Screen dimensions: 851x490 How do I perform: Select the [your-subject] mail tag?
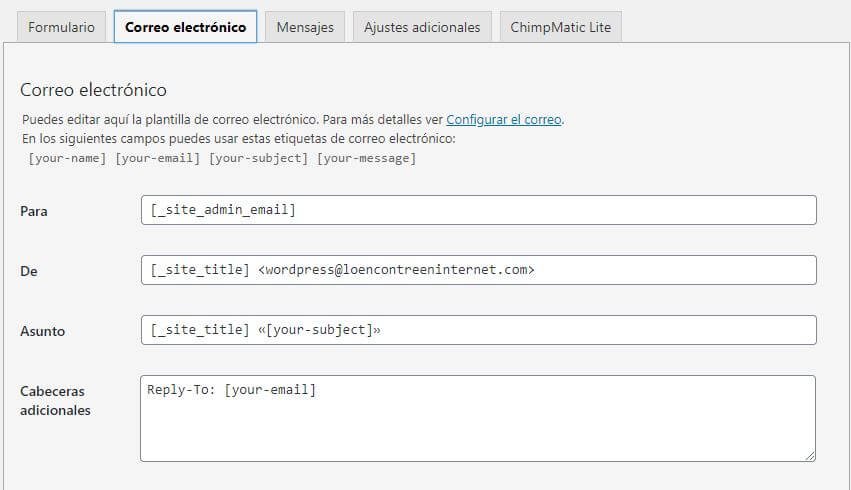click(x=258, y=158)
